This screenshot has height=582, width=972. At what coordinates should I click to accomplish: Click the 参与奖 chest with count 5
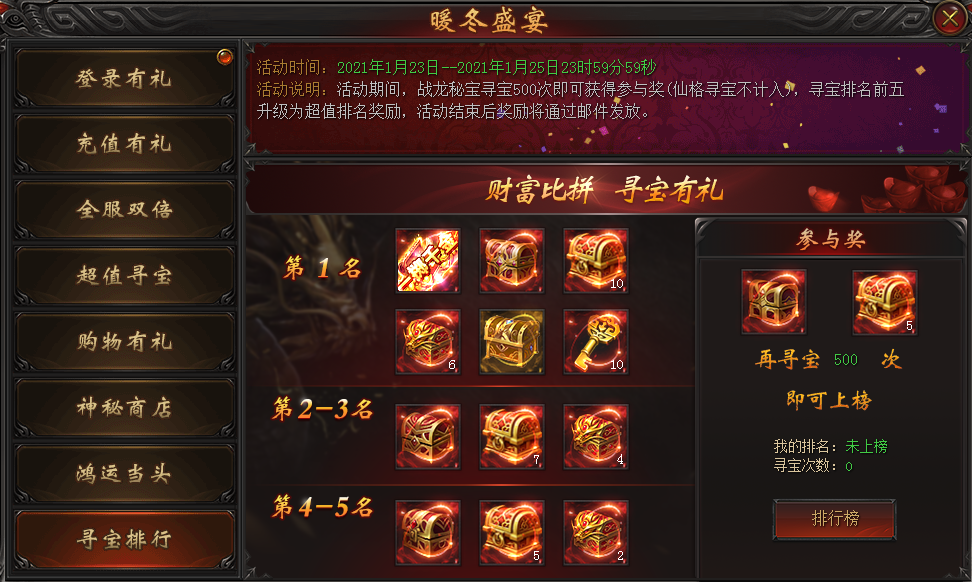pyautogui.click(x=885, y=302)
